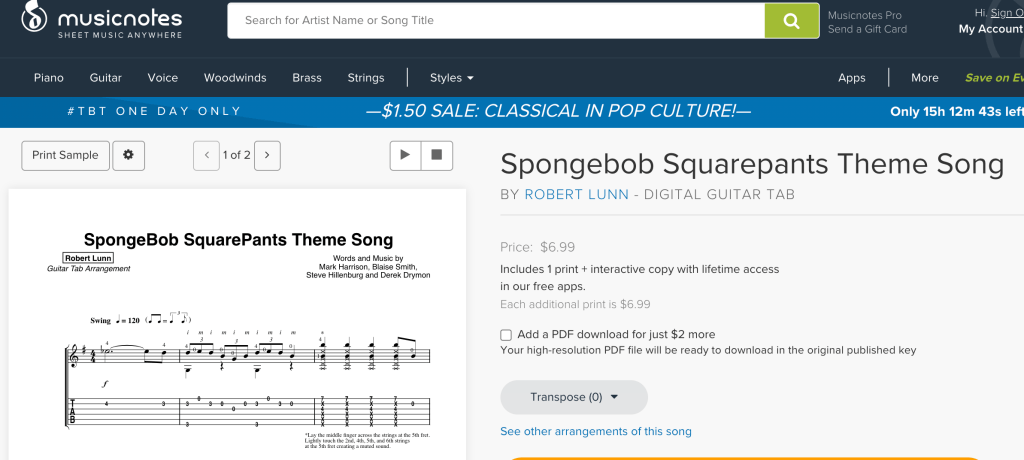Enable Add a PDF download checkbox
The image size is (1024, 460).
(x=506, y=335)
